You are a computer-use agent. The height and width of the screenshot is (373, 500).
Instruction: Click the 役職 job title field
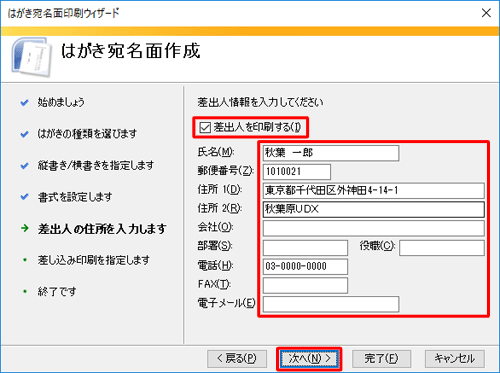coord(442,248)
